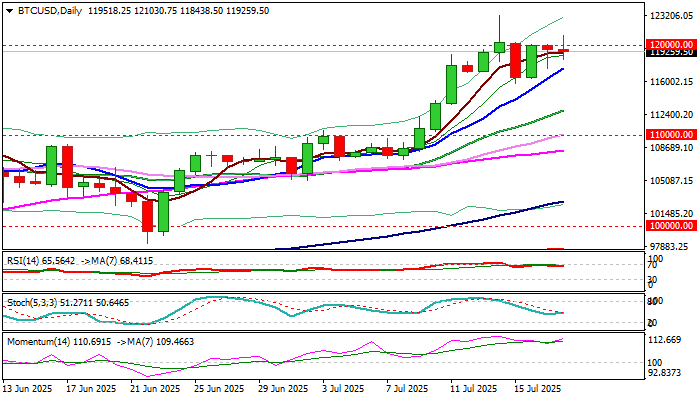Click the 110000.00 red price label

tap(671, 135)
